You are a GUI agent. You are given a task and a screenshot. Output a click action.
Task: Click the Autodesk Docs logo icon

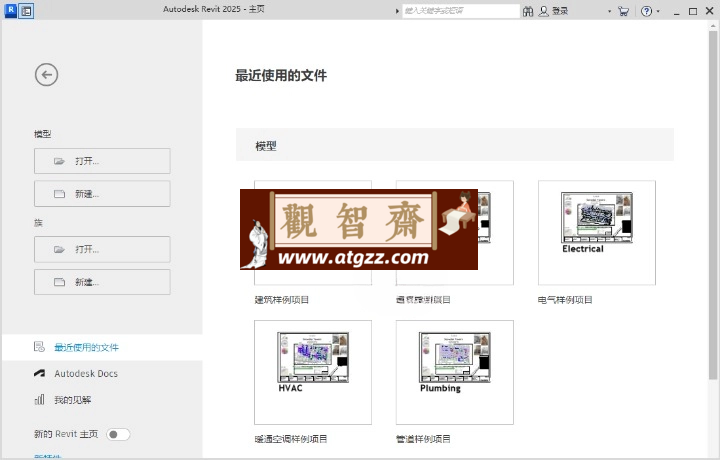point(39,373)
